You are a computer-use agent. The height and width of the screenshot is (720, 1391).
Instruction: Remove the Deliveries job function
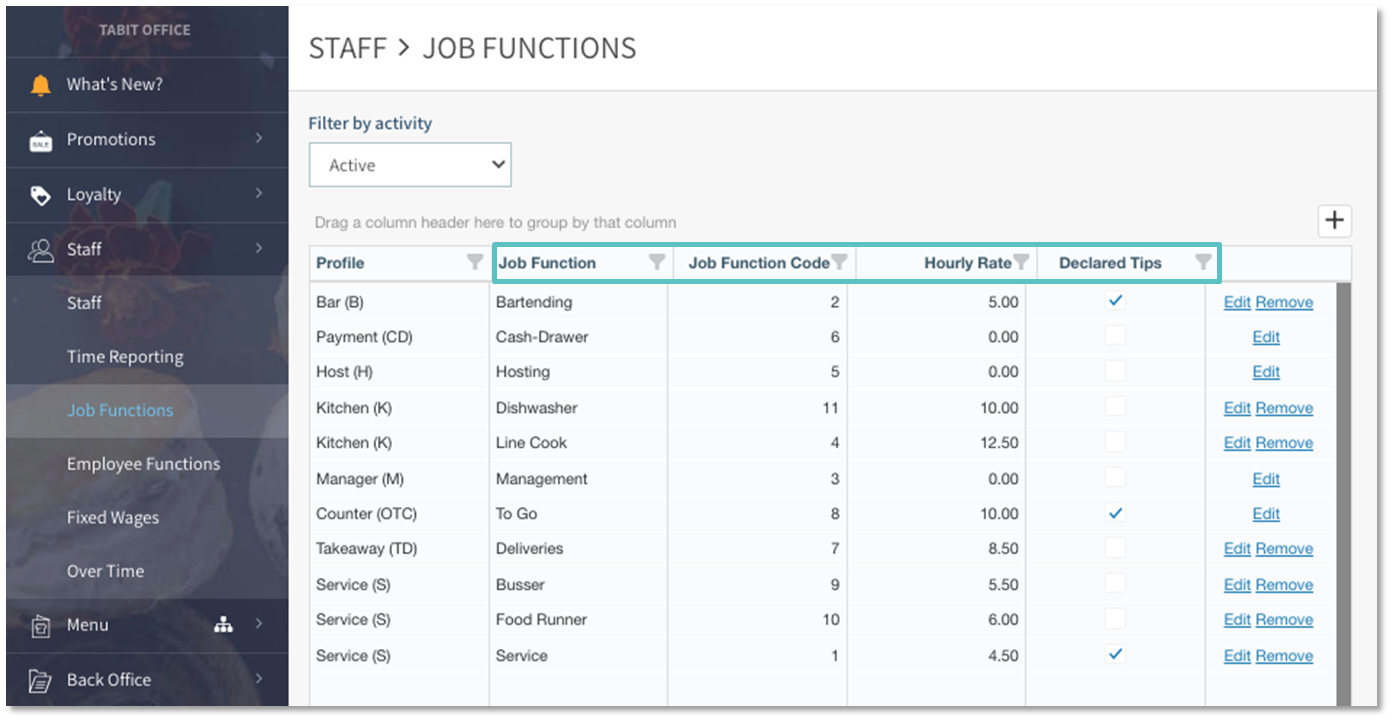pyautogui.click(x=1284, y=549)
